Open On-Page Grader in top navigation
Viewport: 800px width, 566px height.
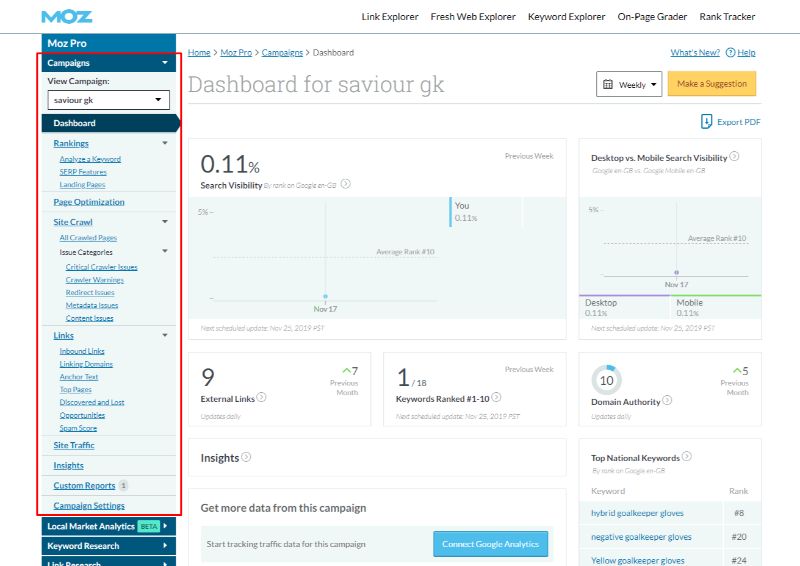pyautogui.click(x=652, y=17)
